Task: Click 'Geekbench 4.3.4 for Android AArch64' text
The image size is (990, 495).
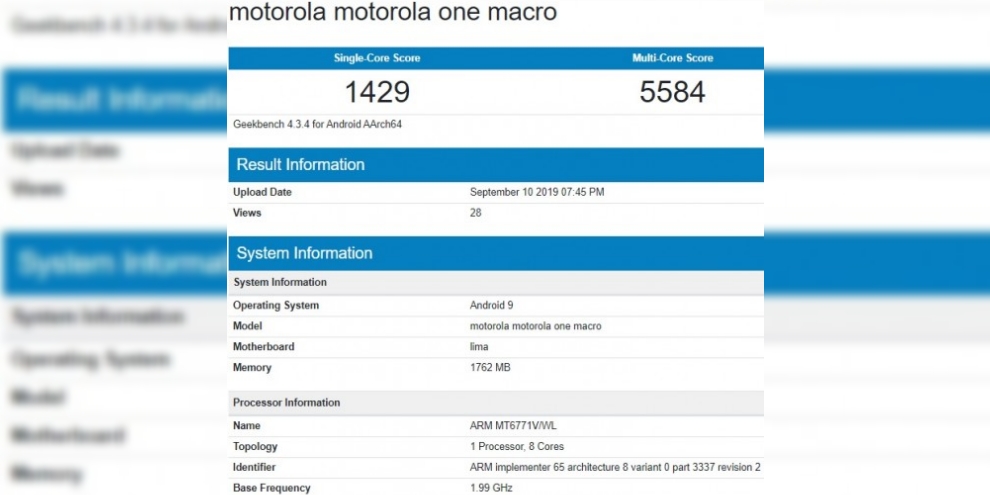Action: [318, 124]
